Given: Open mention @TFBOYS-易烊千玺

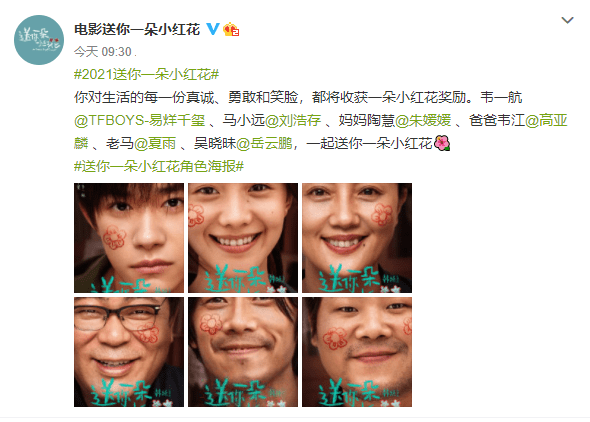Looking at the screenshot, I should tap(140, 120).
